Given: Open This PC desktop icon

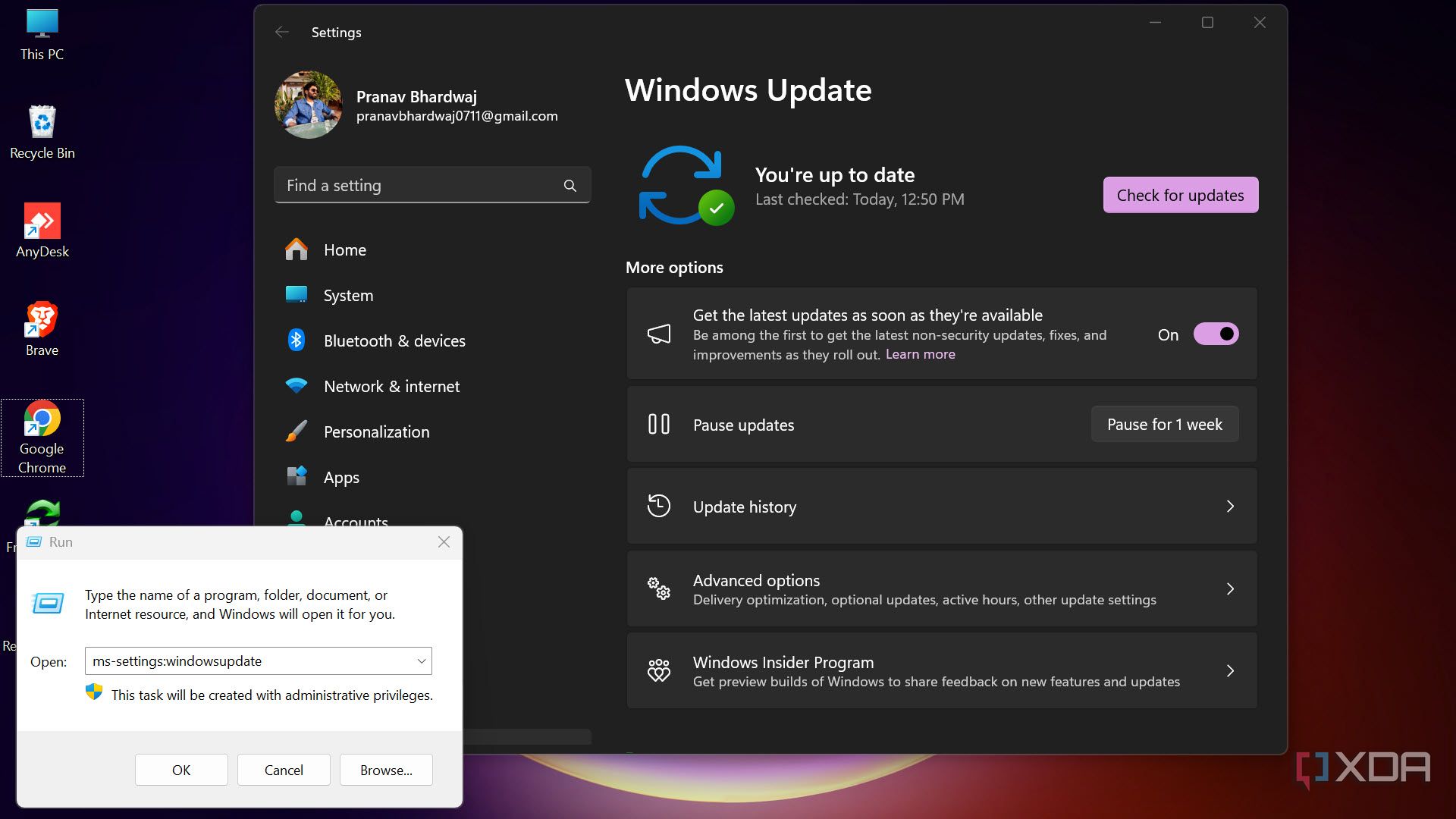Looking at the screenshot, I should [42, 34].
